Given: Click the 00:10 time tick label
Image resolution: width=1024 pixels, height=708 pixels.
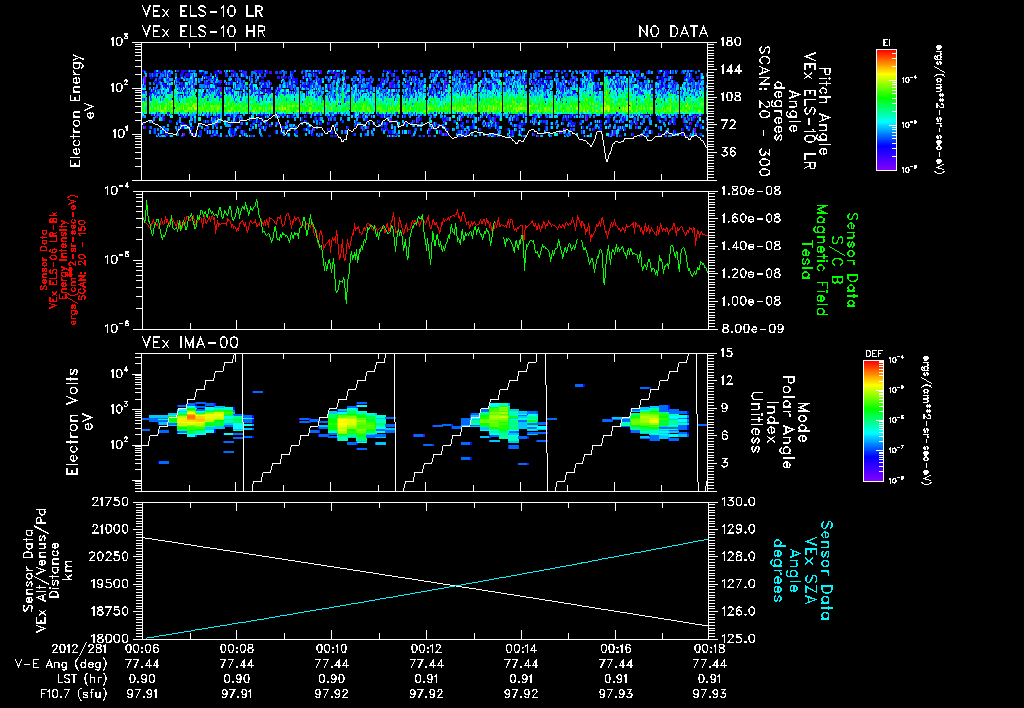Looking at the screenshot, I should pos(332,650).
